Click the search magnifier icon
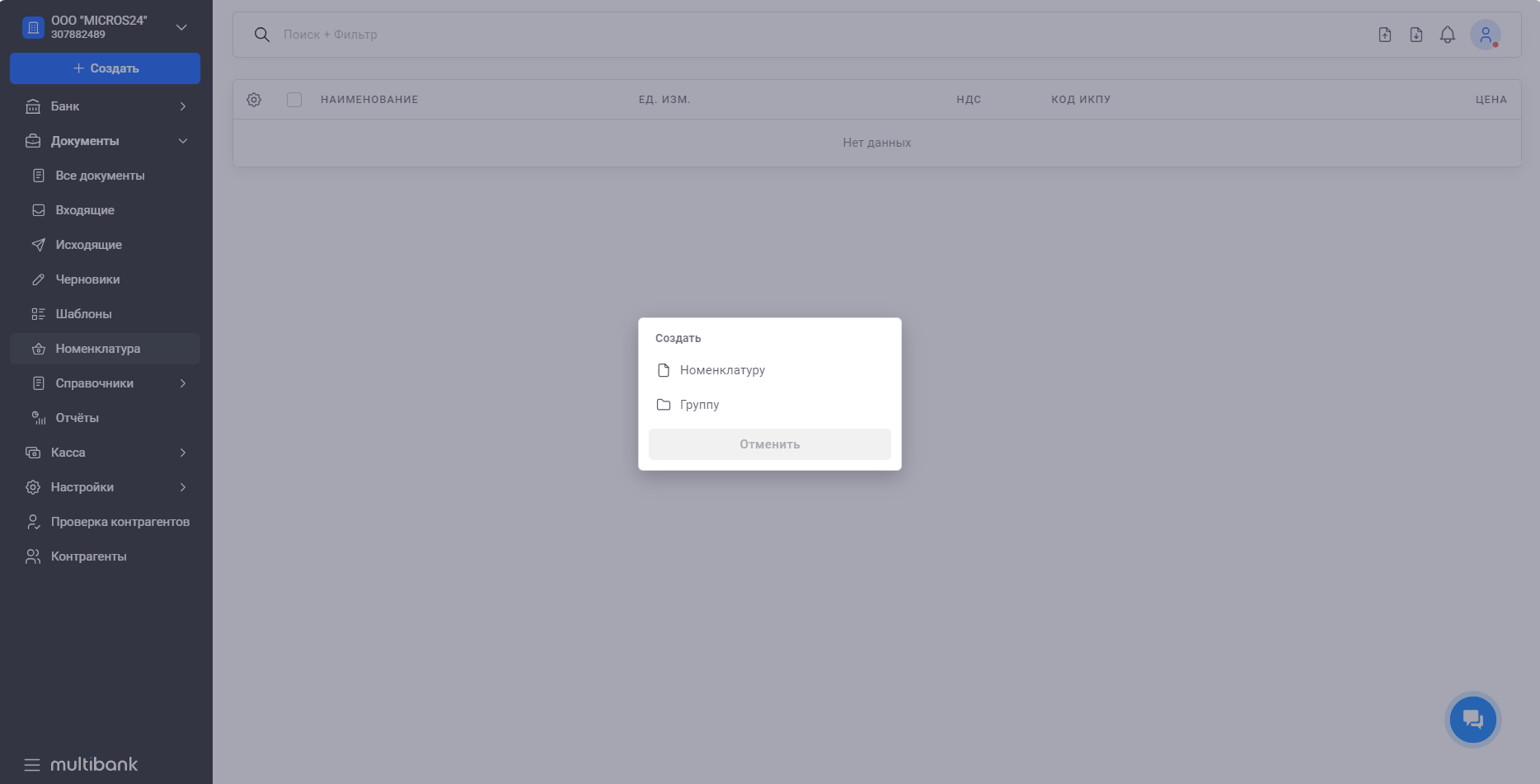 [x=262, y=35]
